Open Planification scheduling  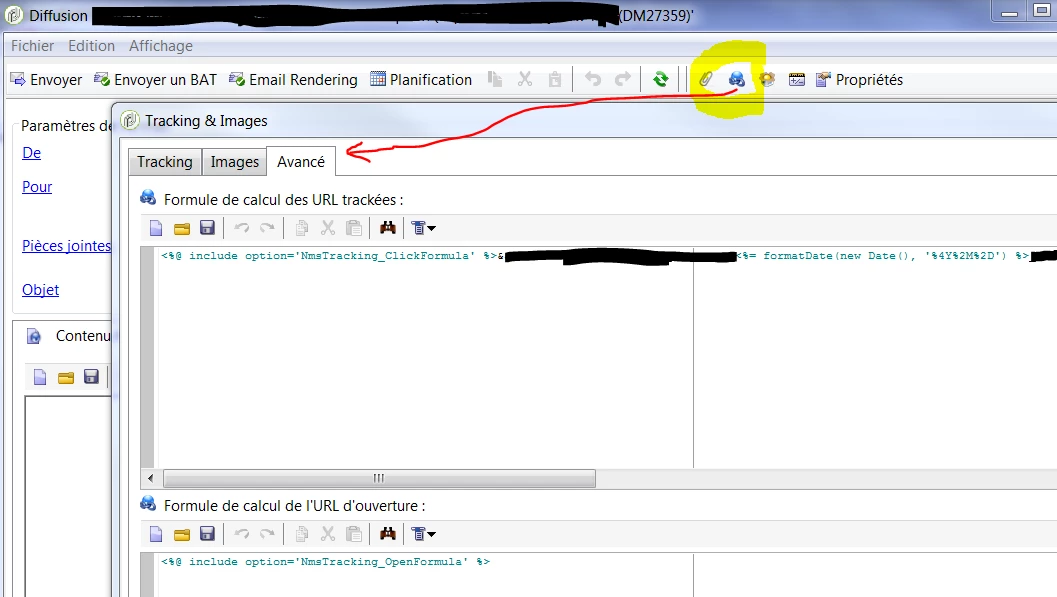pos(421,80)
